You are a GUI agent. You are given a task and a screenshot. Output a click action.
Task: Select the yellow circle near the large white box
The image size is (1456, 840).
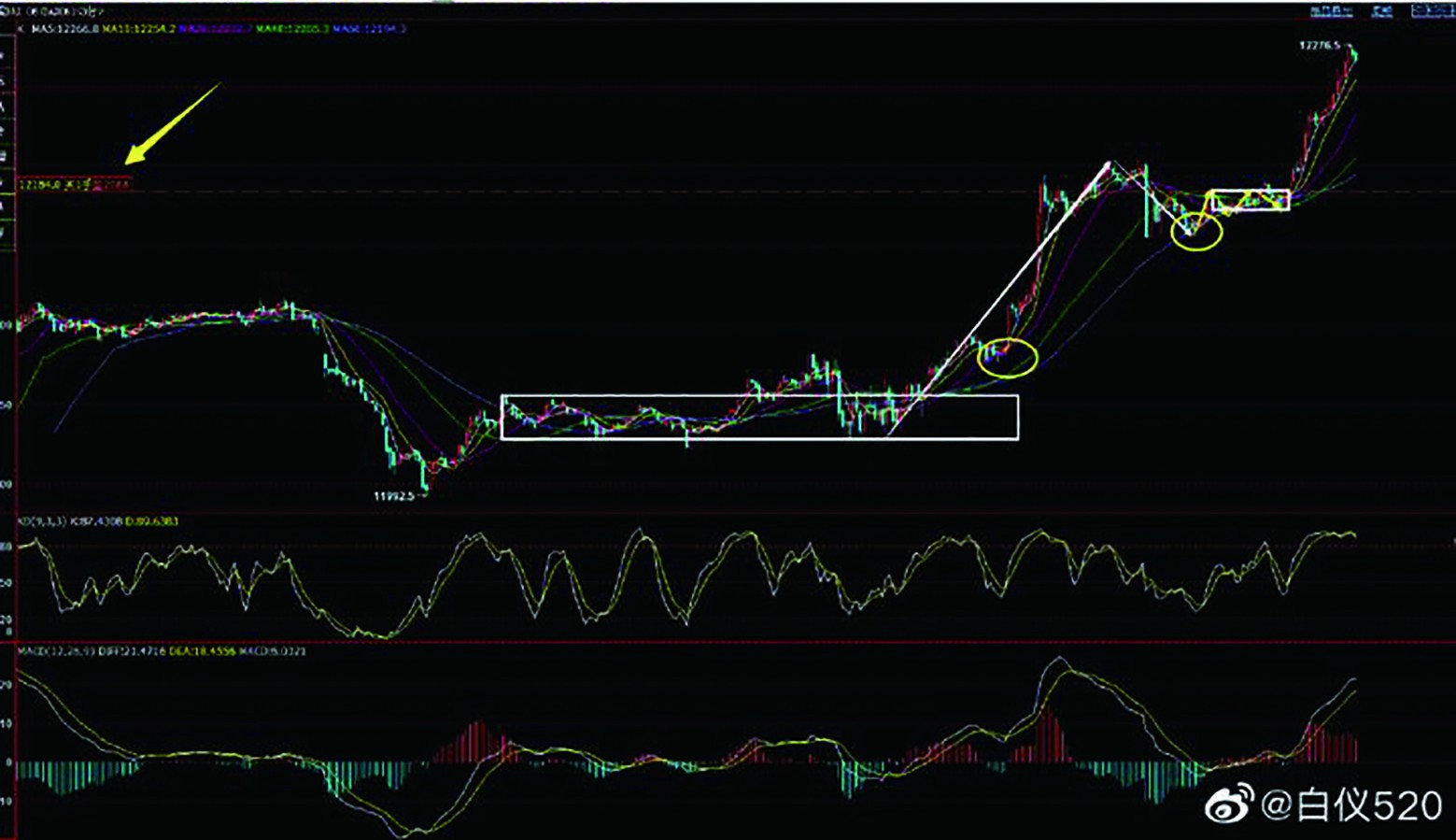tap(1007, 357)
